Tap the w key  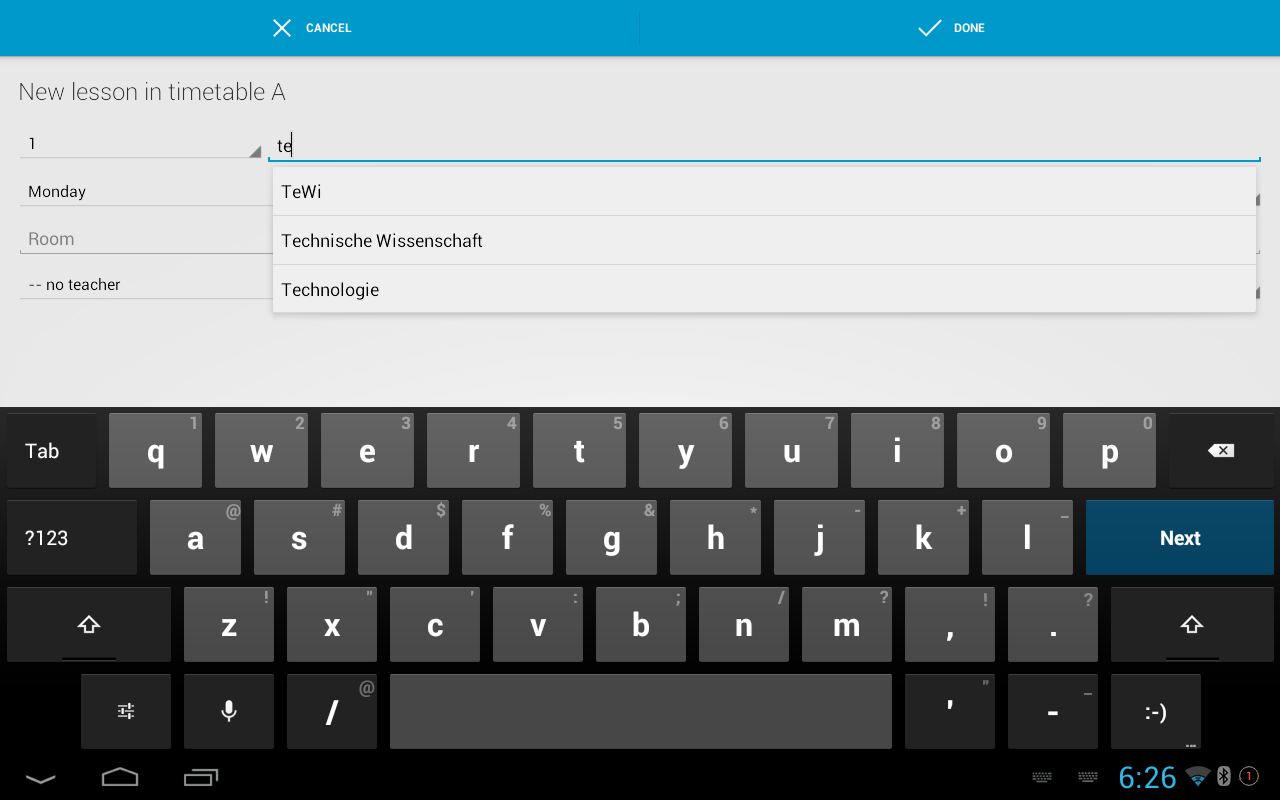coord(261,451)
